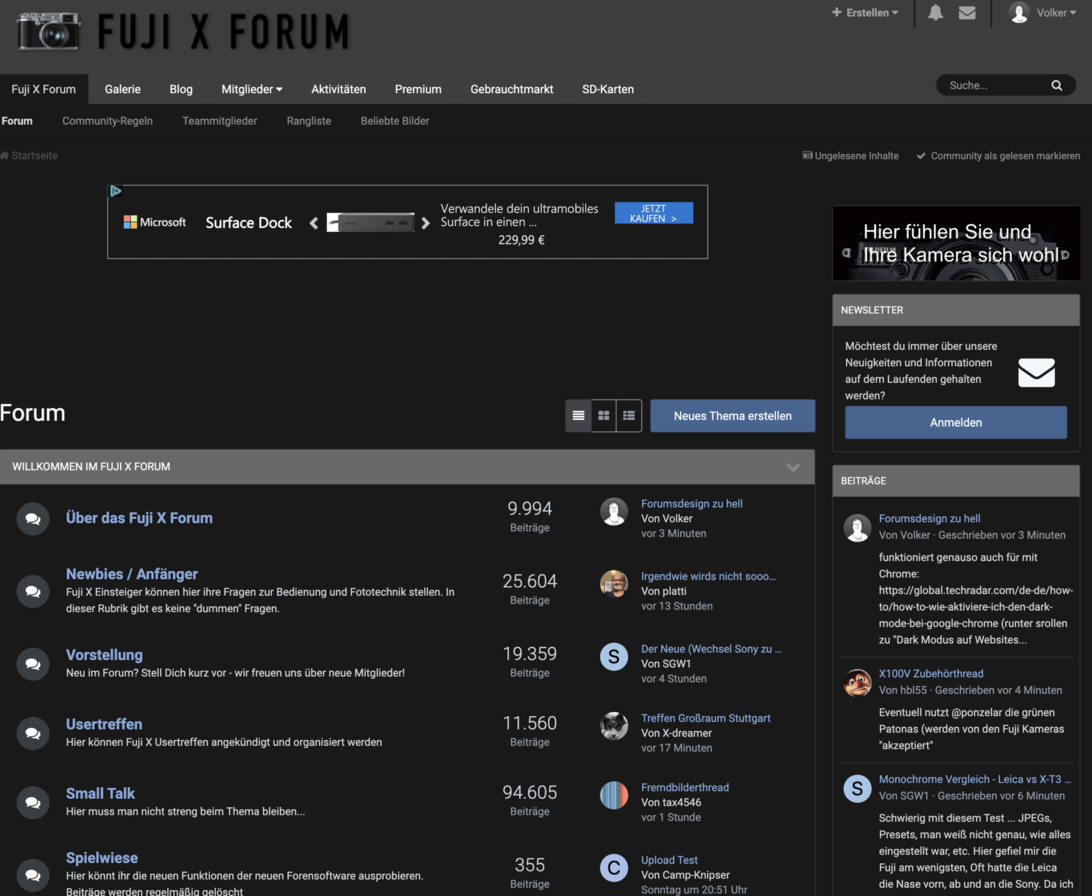
Task: Open the Erstellen dropdown menu
Action: [865, 13]
